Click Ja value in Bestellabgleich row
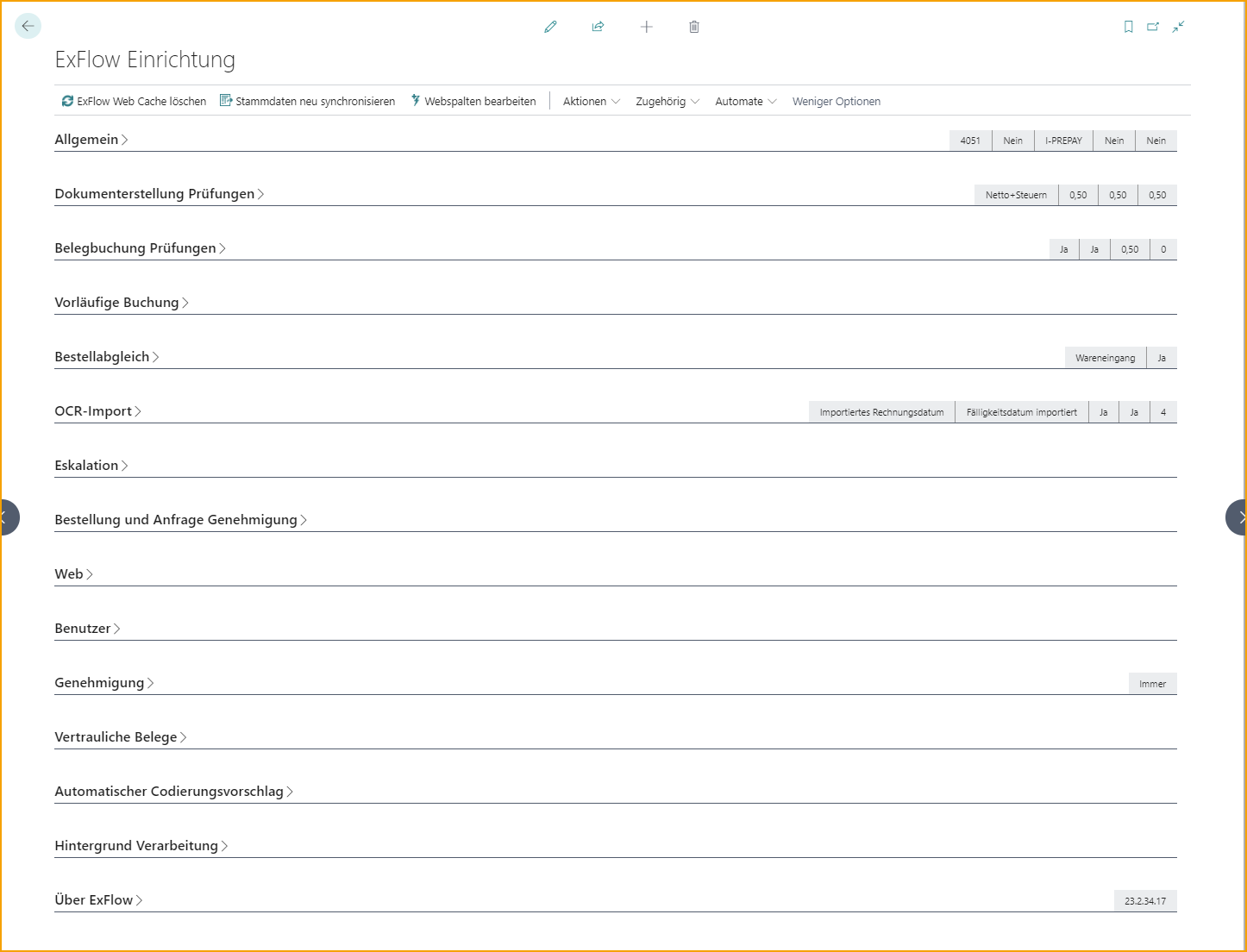This screenshot has width=1247, height=952. [1162, 358]
